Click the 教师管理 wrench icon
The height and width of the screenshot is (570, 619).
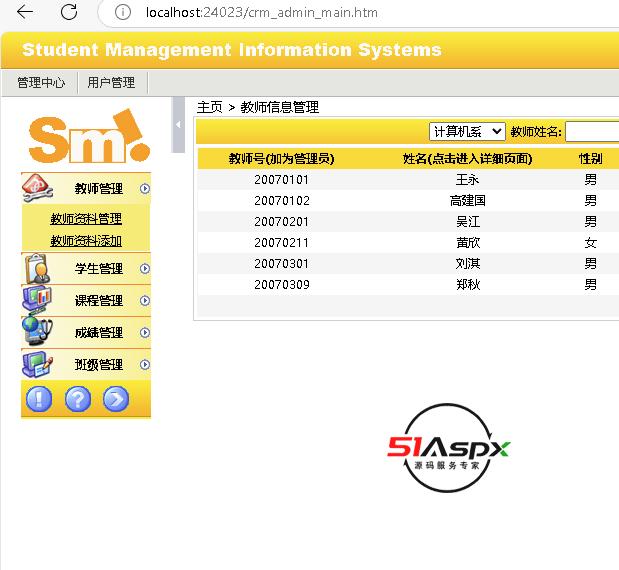tap(36, 188)
